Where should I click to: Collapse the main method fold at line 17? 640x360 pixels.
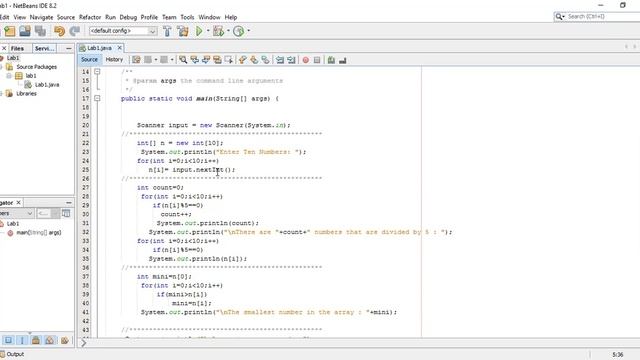(97, 98)
